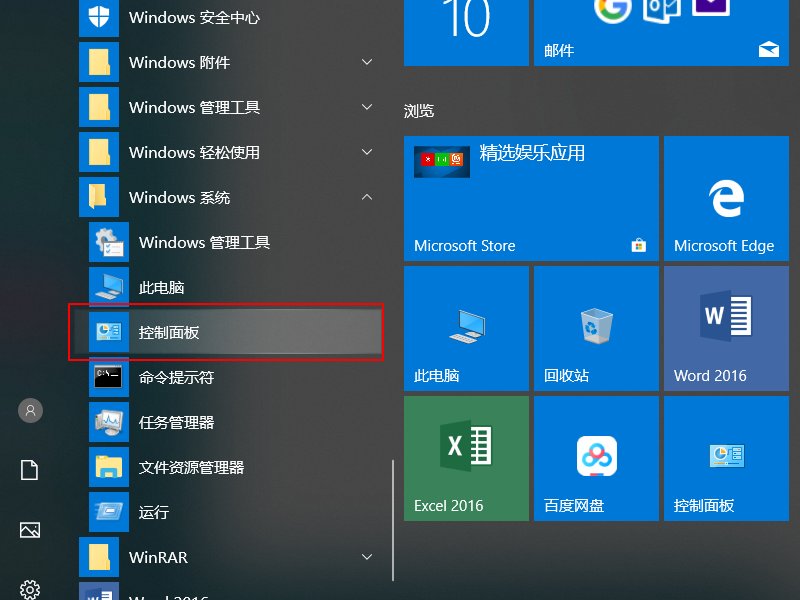This screenshot has height=600, width=800.
Task: Open the 百度网盘 tile
Action: tap(596, 458)
